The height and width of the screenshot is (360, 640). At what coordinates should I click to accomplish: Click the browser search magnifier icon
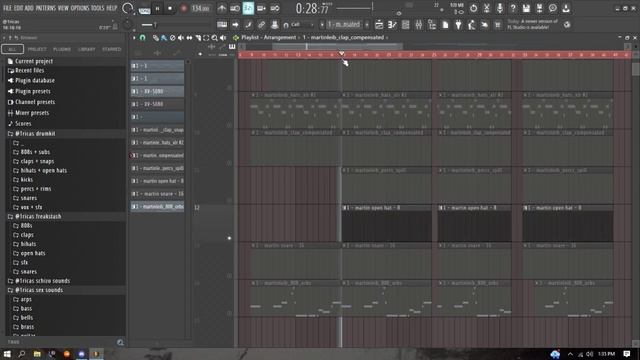[x=120, y=342]
